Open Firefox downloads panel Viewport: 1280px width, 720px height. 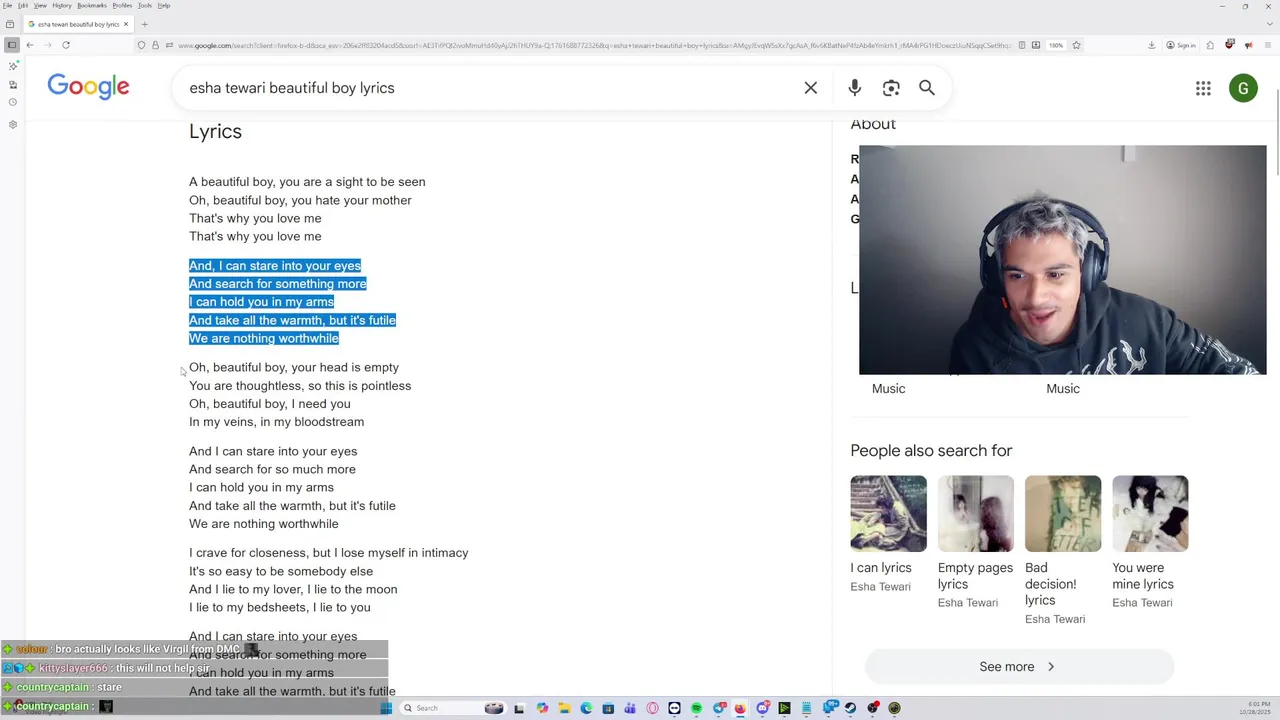(x=1151, y=45)
